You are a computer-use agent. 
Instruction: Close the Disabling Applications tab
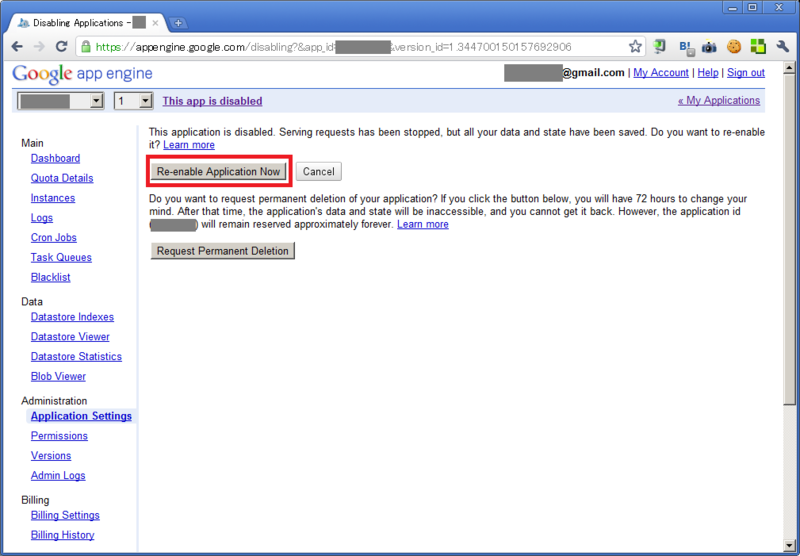point(155,23)
